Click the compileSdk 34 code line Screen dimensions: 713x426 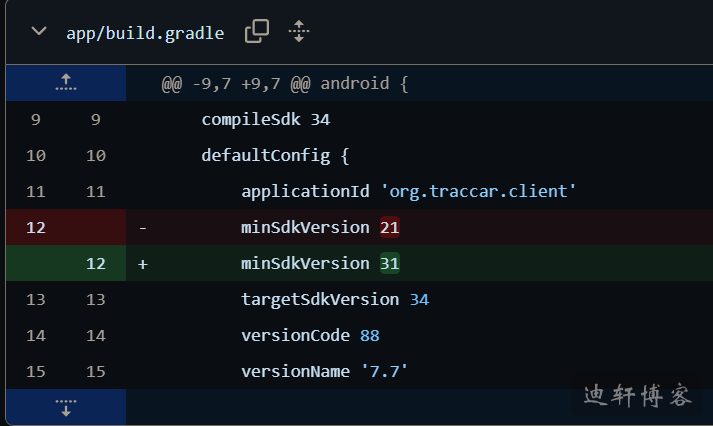265,120
